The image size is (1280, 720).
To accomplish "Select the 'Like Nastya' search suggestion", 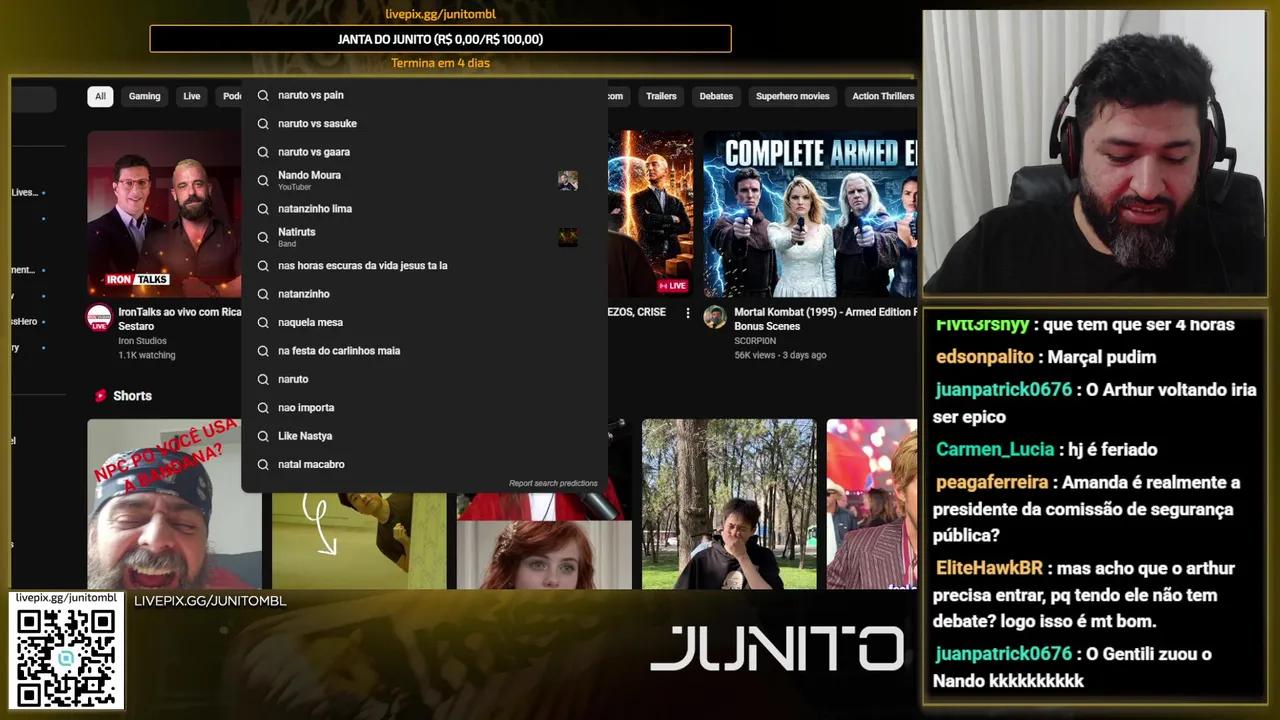I will coord(424,436).
